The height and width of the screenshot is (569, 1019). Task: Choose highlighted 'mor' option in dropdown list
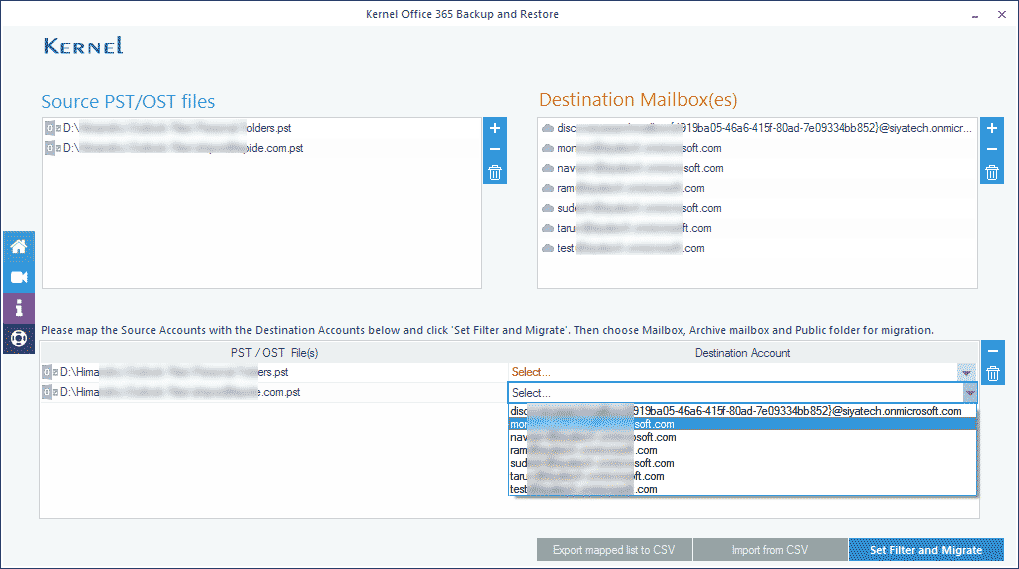pyautogui.click(x=742, y=424)
